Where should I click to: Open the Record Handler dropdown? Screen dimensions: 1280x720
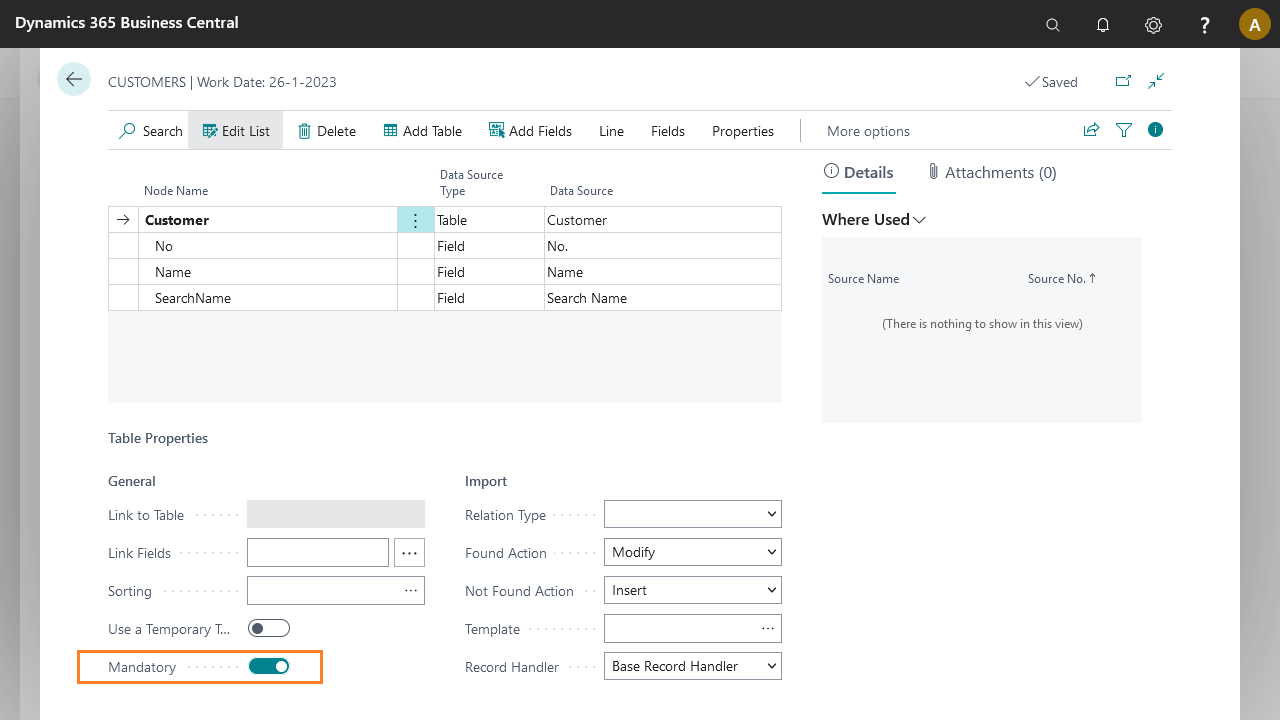point(693,666)
